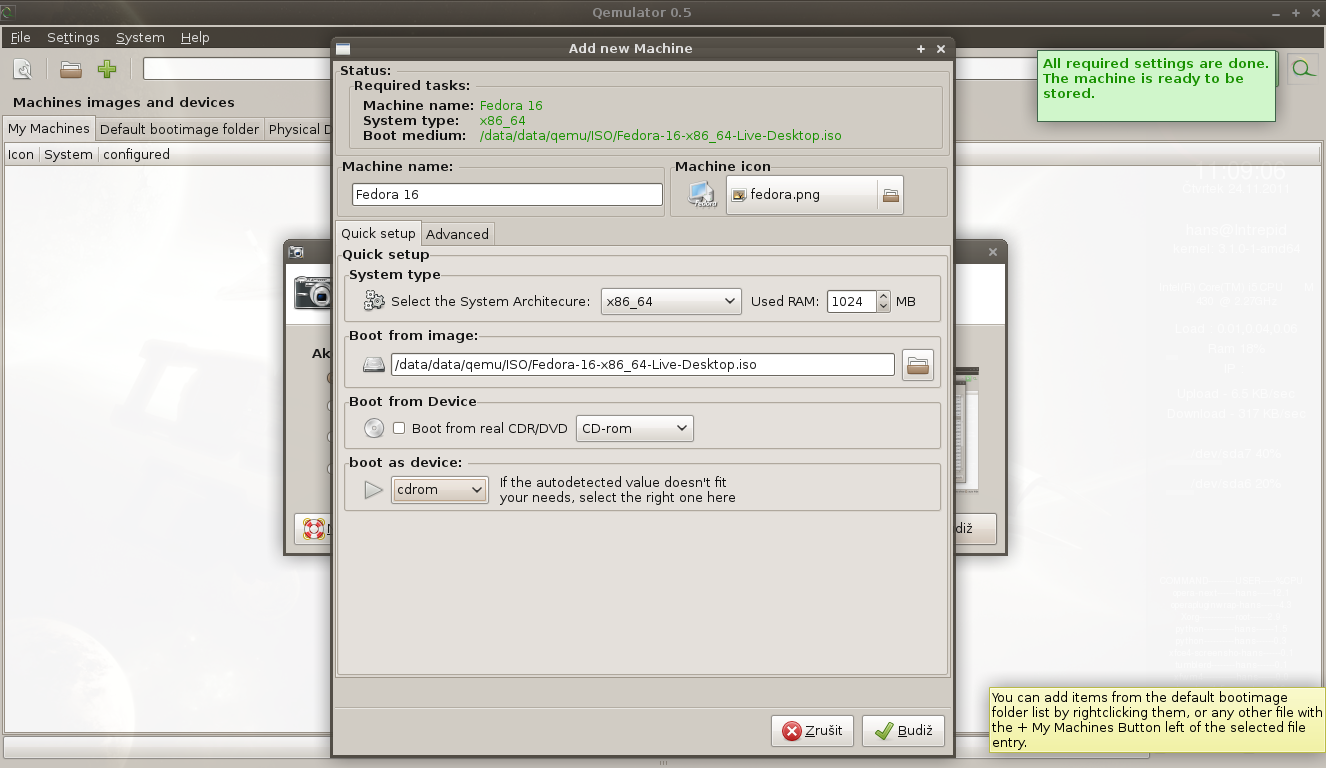
Task: Click the Used RAM value field
Action: (x=852, y=301)
